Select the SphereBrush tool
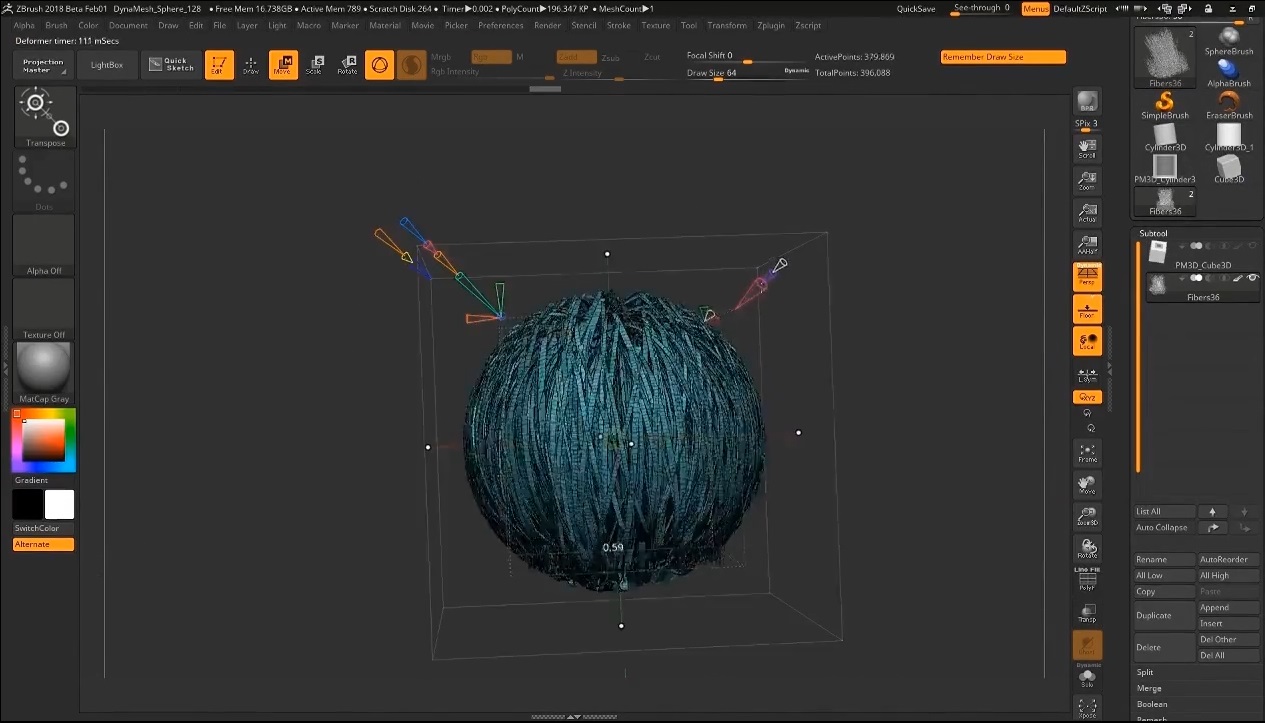Image resolution: width=1265 pixels, height=723 pixels. pos(1229,40)
